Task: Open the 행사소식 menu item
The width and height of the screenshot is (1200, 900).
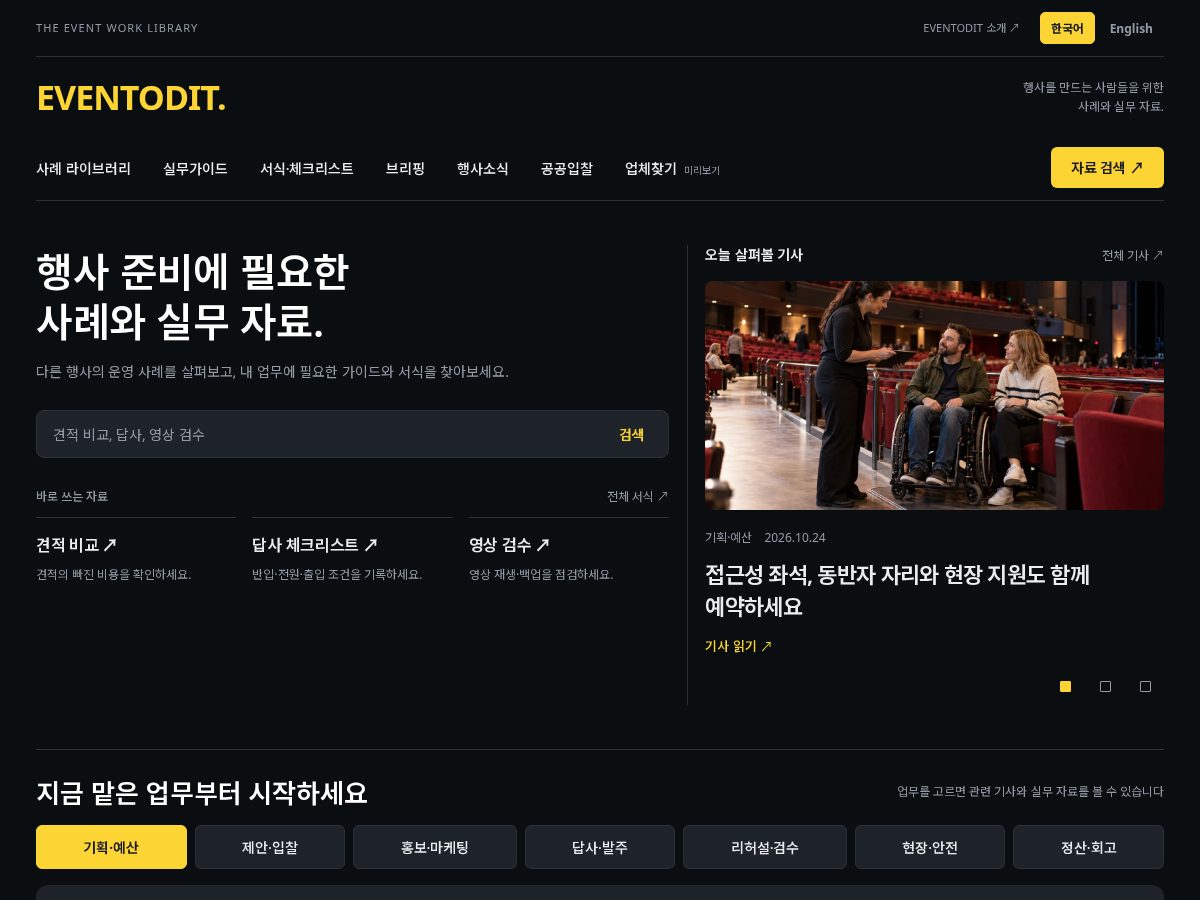Action: click(x=483, y=169)
